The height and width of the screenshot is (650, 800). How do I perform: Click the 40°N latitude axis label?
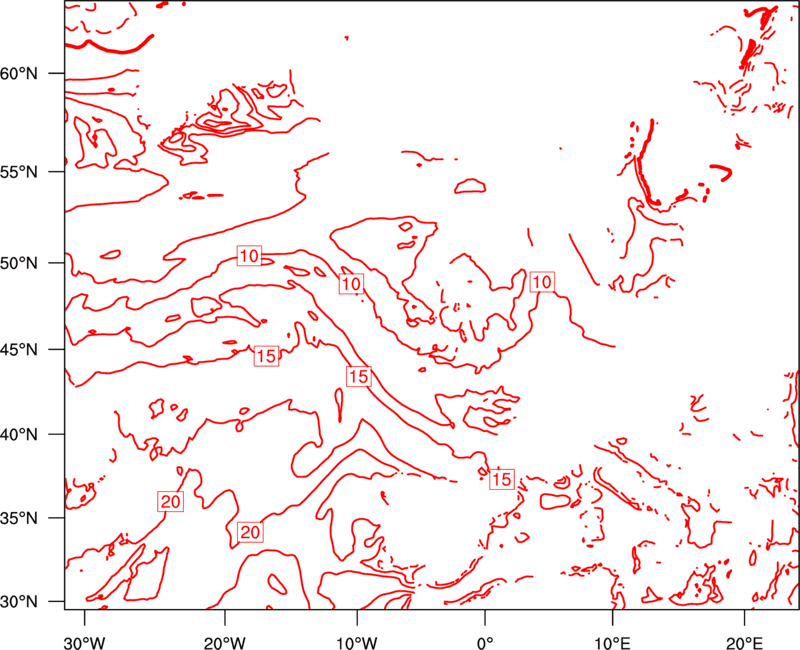[x=19, y=435]
